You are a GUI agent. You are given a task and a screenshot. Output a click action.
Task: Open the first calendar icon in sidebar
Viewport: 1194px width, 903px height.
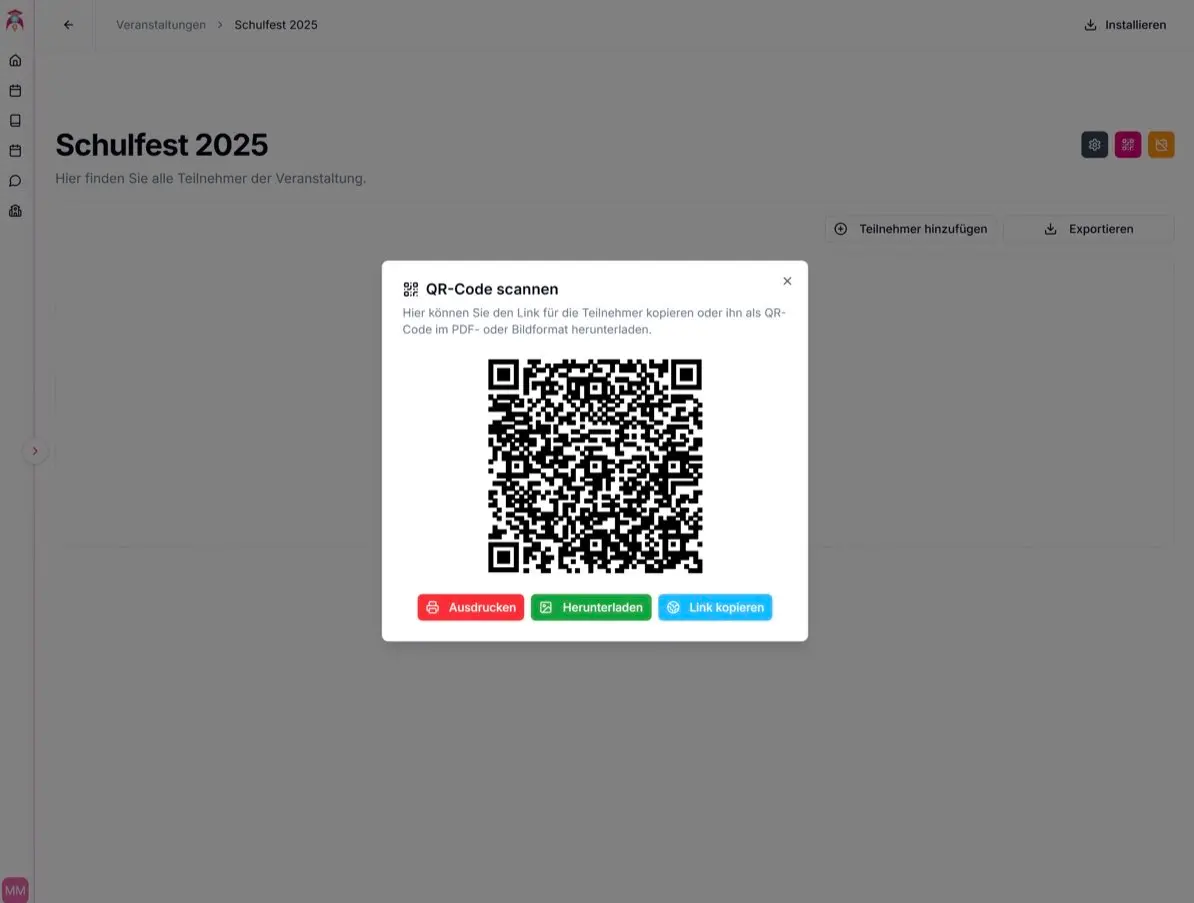(15, 91)
